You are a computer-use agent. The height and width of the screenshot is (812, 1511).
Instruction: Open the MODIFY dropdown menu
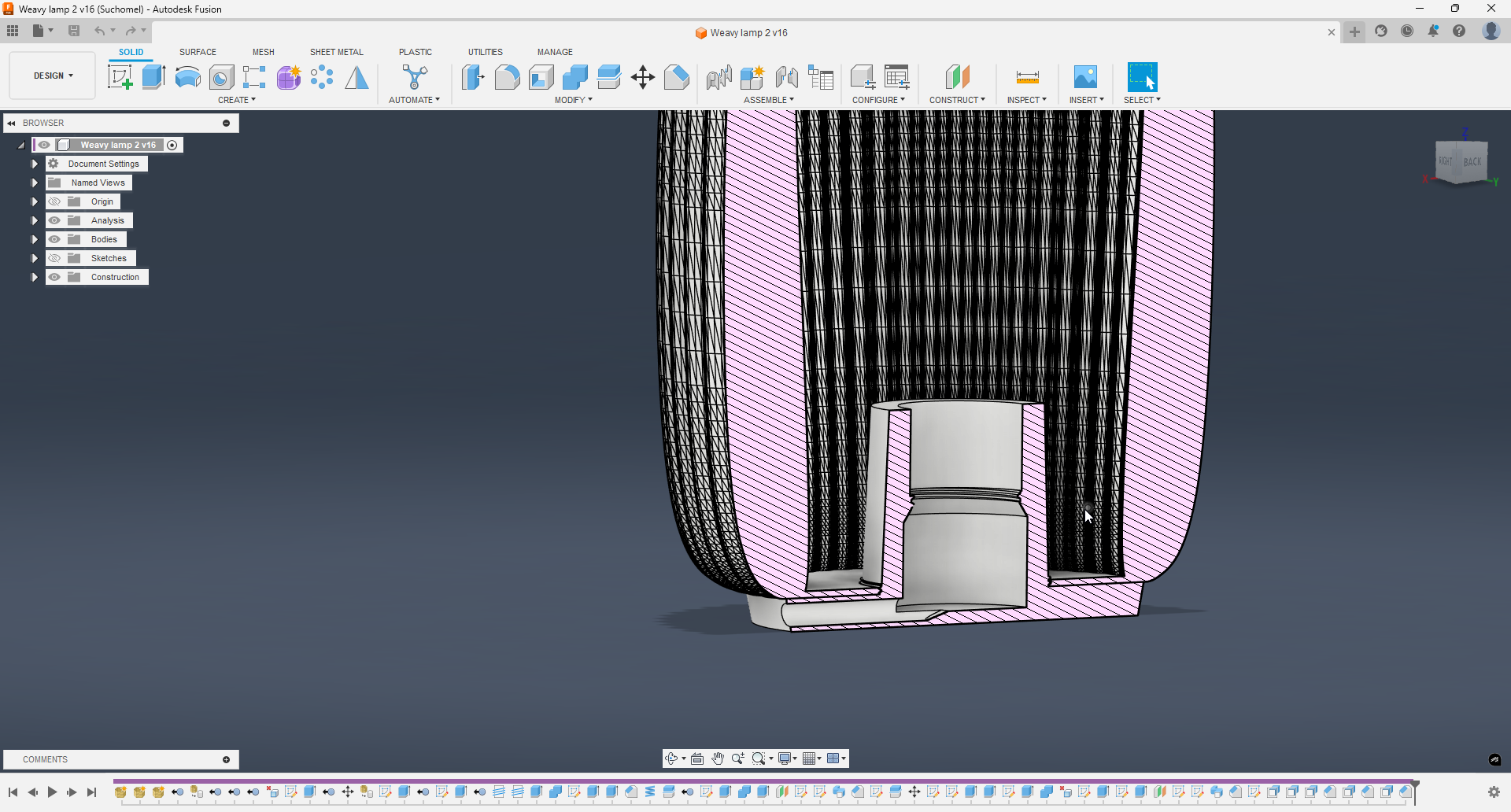[574, 100]
